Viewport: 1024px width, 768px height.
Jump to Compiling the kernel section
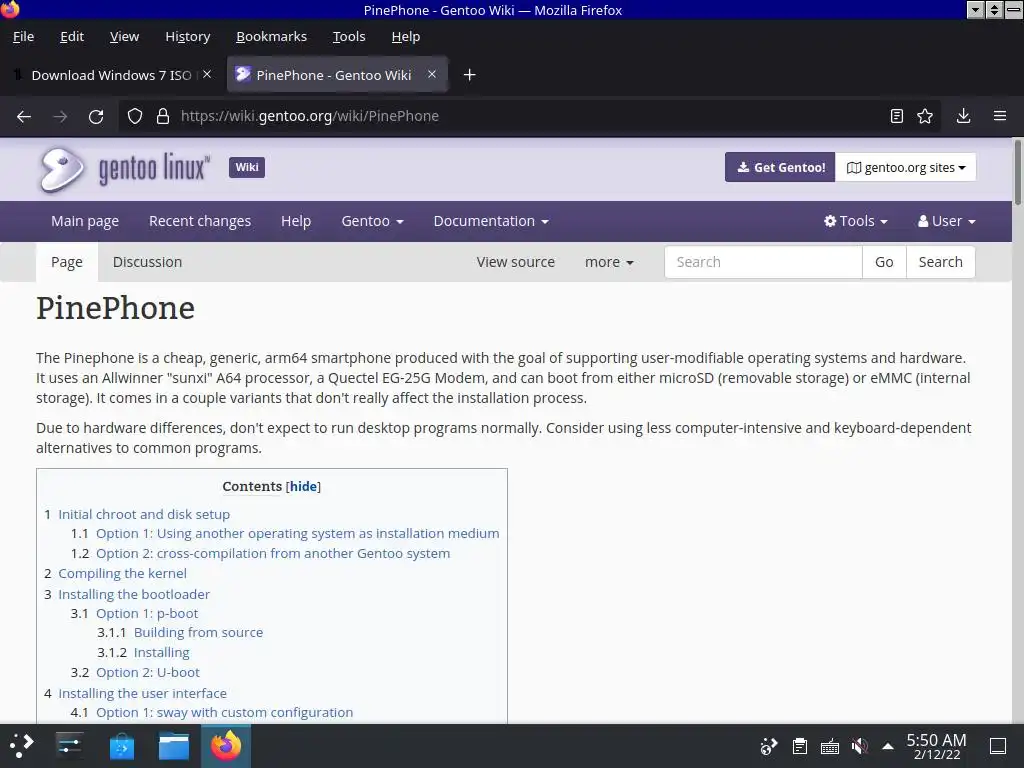tap(122, 573)
